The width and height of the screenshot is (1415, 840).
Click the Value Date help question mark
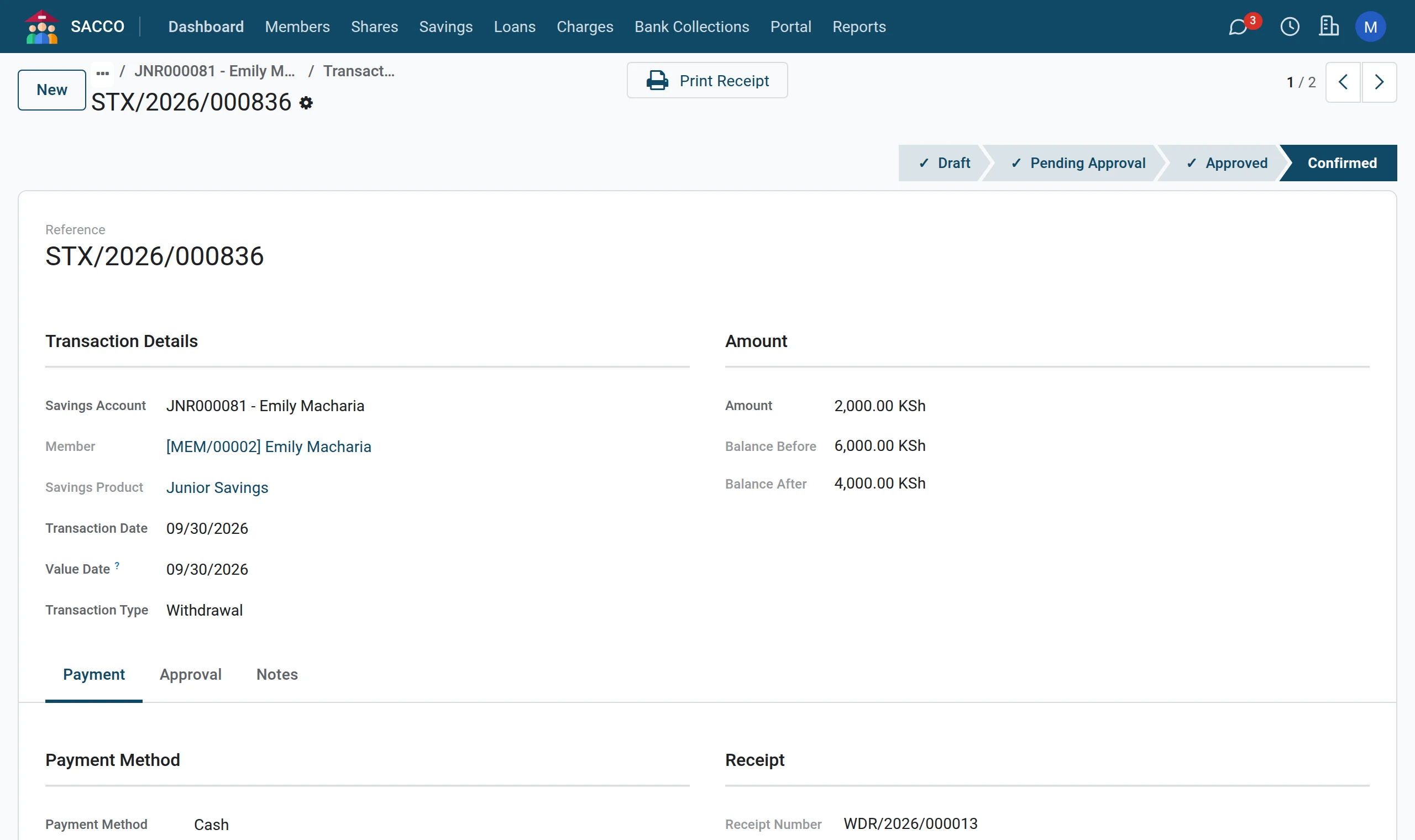click(117, 565)
